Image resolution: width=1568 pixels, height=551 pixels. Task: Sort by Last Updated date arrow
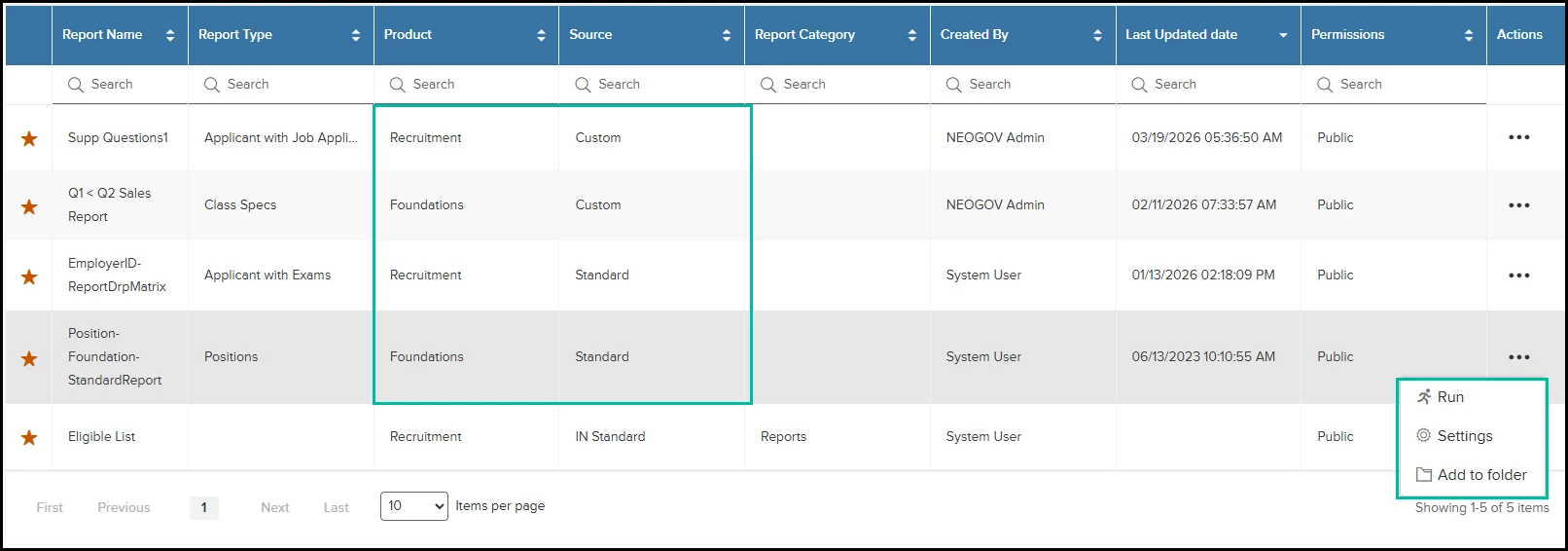[1283, 35]
